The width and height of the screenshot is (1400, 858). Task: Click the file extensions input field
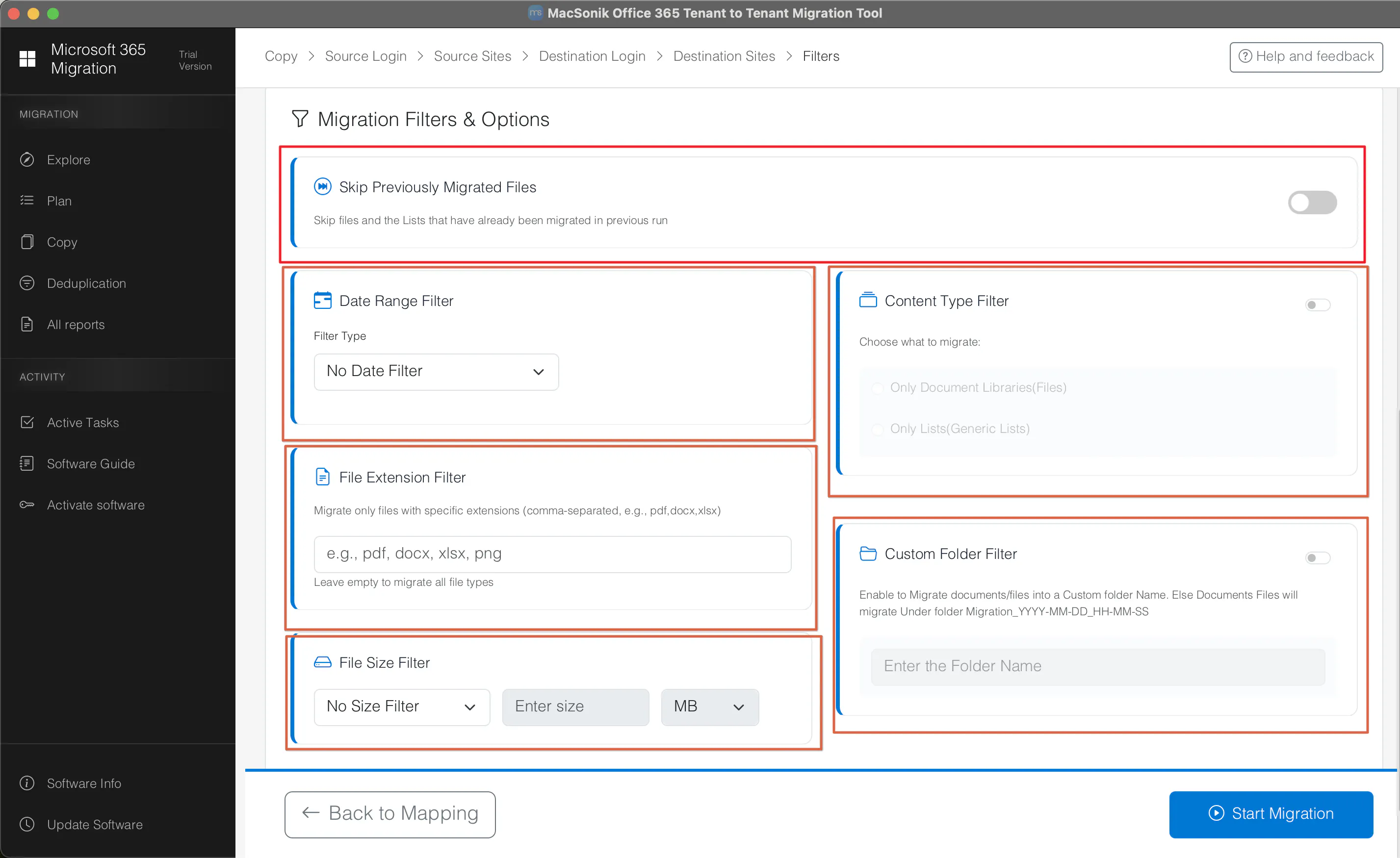tap(552, 554)
